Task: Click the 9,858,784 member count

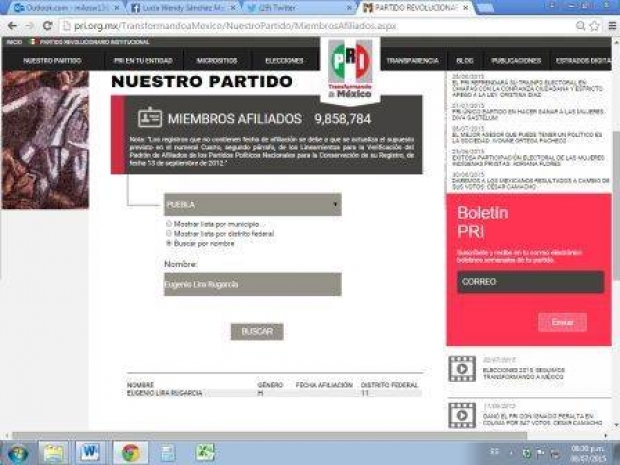Action: click(x=342, y=119)
